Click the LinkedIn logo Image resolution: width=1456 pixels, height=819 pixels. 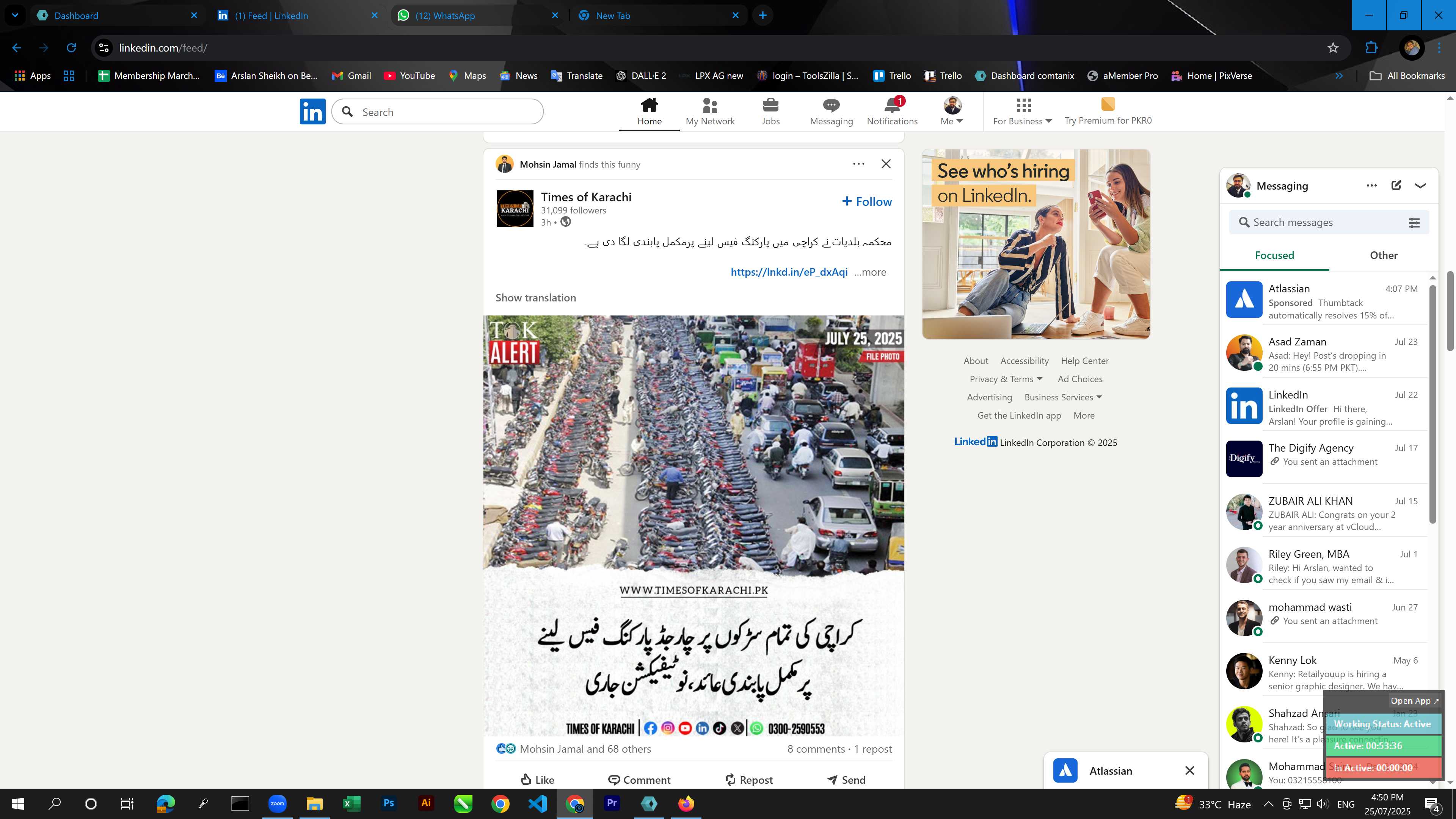(312, 111)
